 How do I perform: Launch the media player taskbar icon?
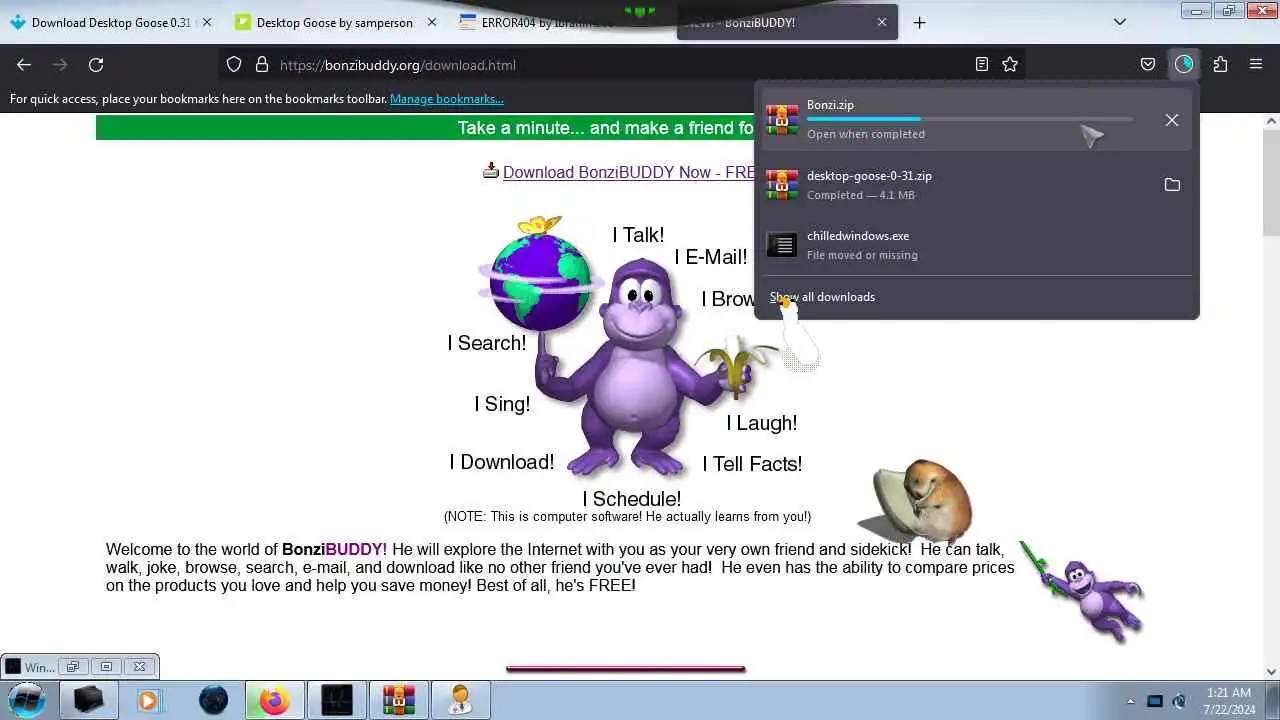pos(148,700)
